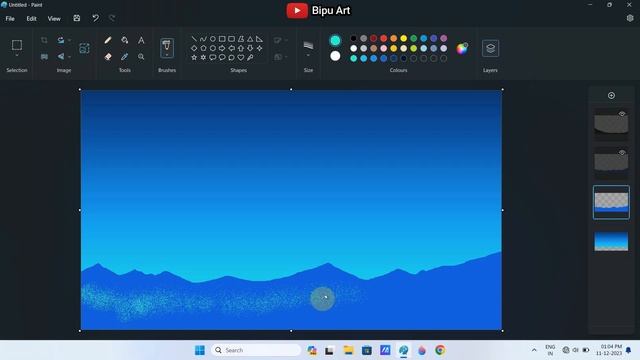The image size is (640, 360).
Task: Open the Edit colours wheel
Action: (x=462, y=48)
